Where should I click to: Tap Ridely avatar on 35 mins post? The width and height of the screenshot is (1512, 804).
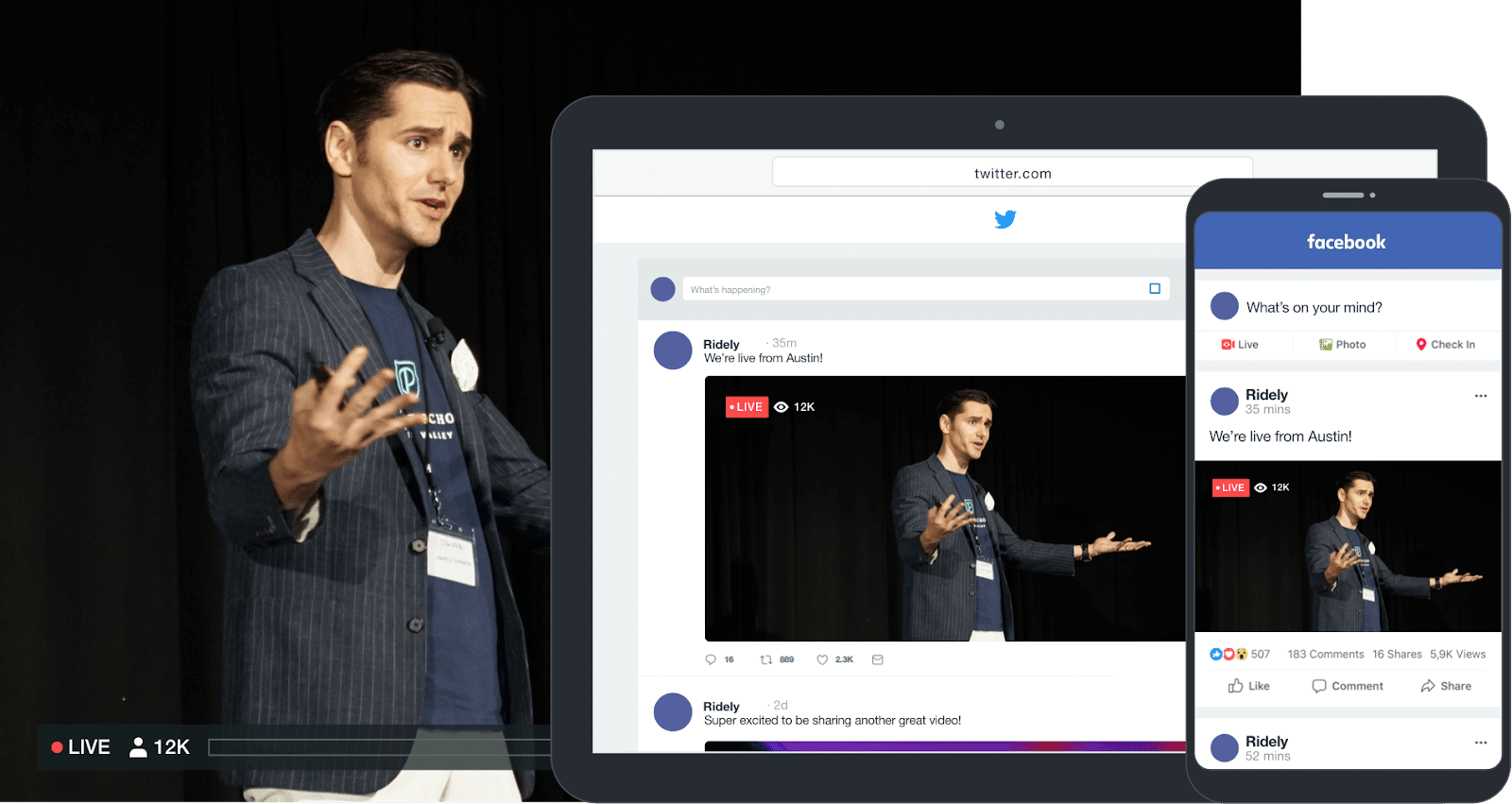pyautogui.click(x=1225, y=402)
